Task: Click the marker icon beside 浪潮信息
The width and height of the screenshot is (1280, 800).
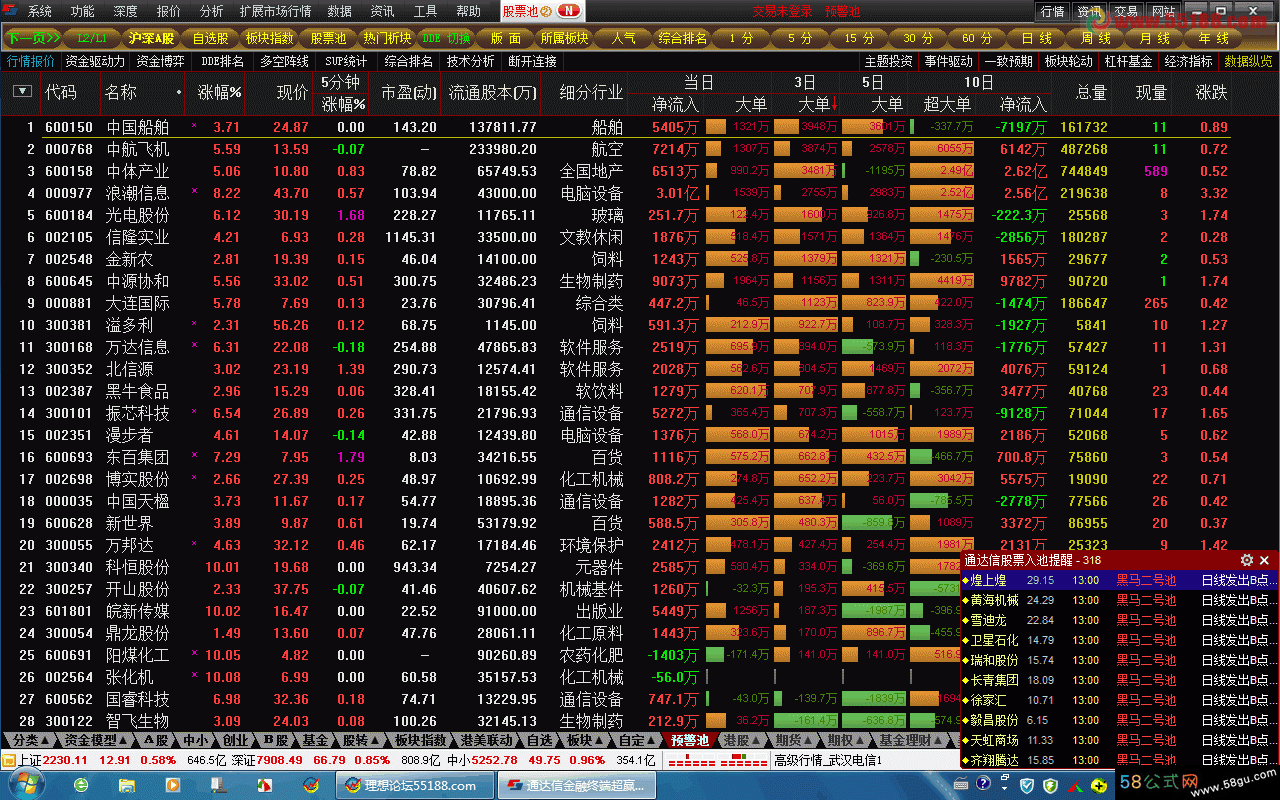Action: 194,191
